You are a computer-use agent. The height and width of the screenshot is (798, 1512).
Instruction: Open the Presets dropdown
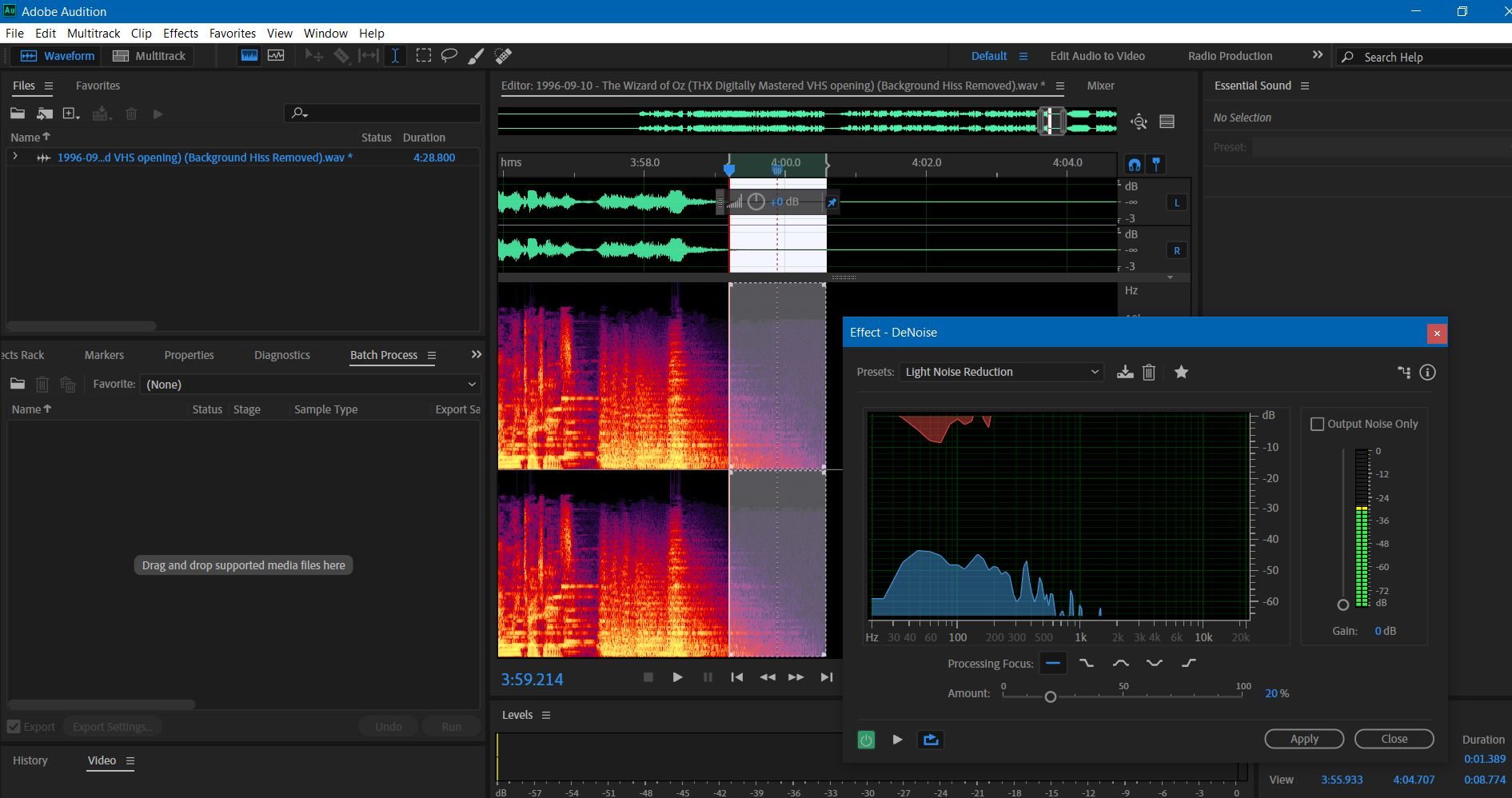pyautogui.click(x=1001, y=372)
